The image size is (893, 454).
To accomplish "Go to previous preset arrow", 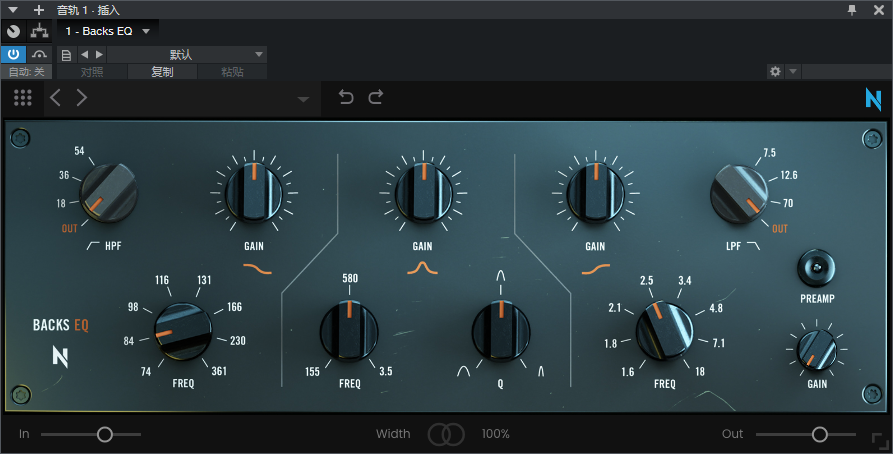I will coord(85,55).
